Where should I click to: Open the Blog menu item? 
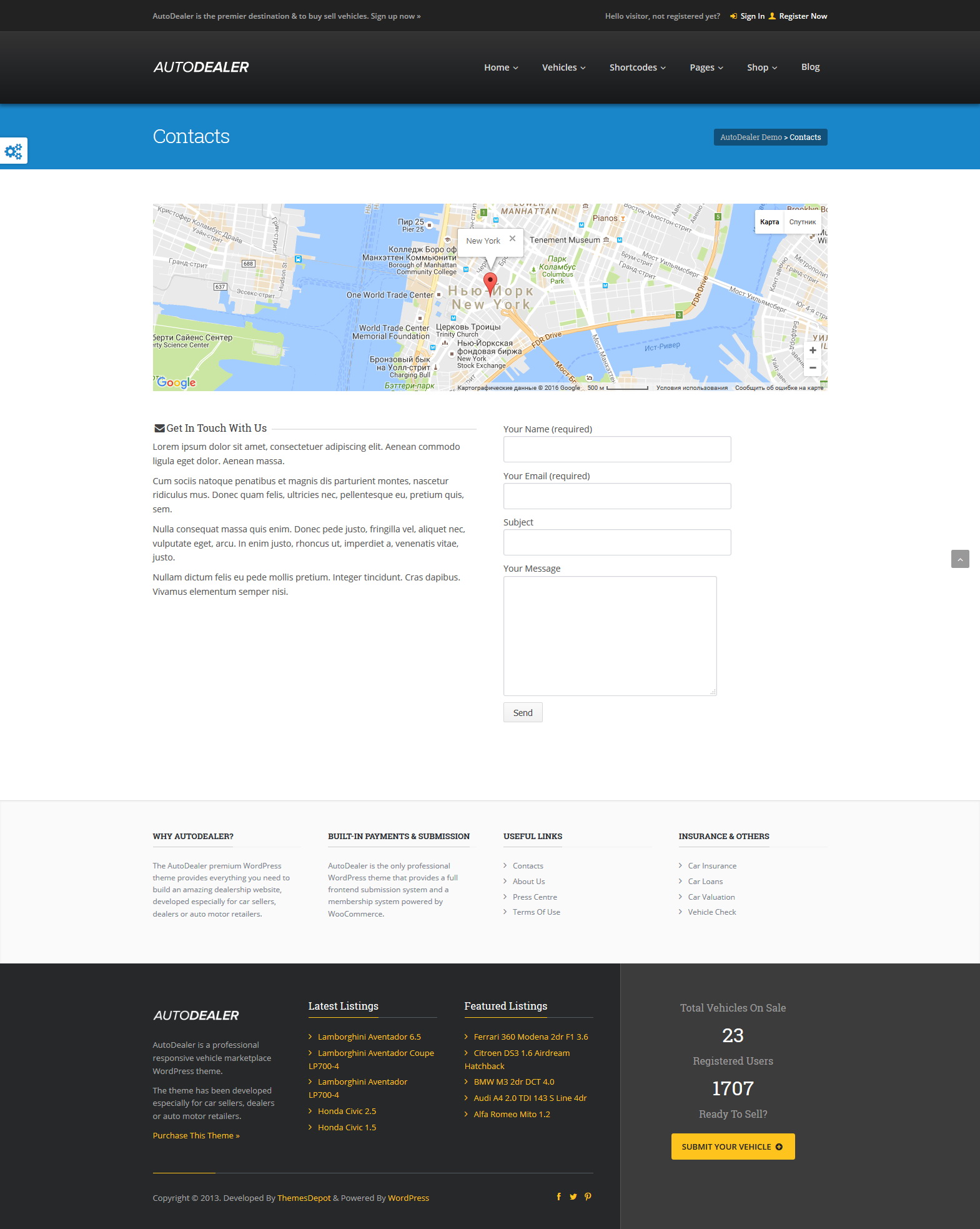pyautogui.click(x=810, y=67)
